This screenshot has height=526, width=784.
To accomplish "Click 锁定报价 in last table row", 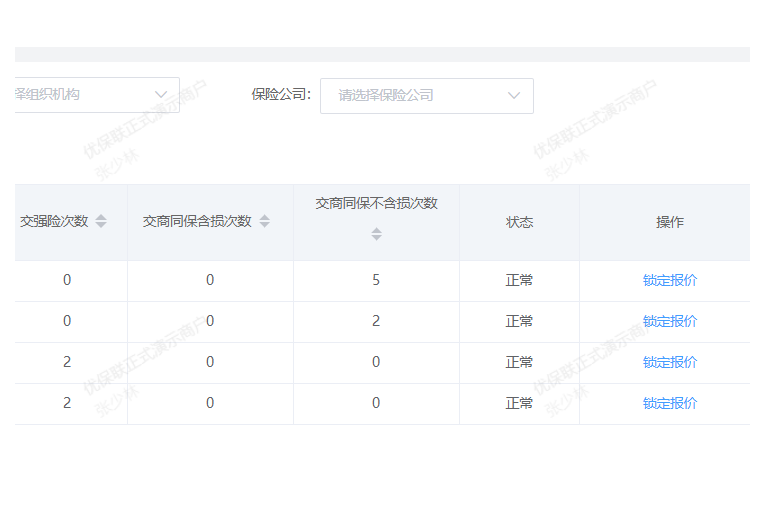I will (x=670, y=403).
